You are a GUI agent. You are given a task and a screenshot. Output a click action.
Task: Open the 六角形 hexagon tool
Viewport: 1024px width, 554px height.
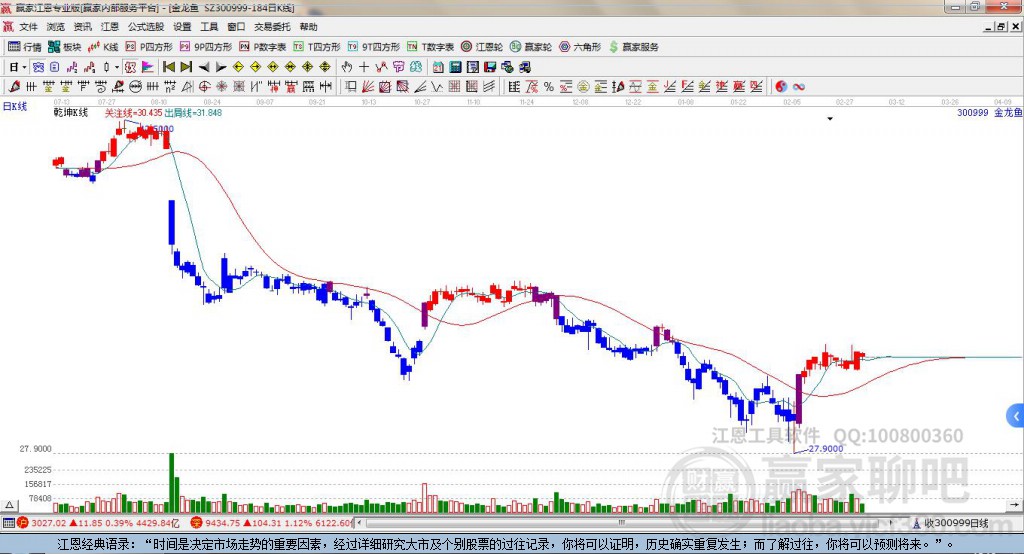click(580, 47)
